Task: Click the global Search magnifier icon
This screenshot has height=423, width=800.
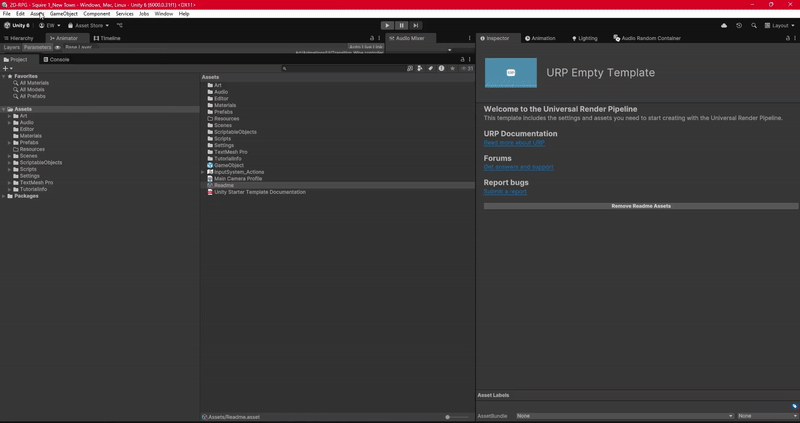Action: (x=754, y=26)
